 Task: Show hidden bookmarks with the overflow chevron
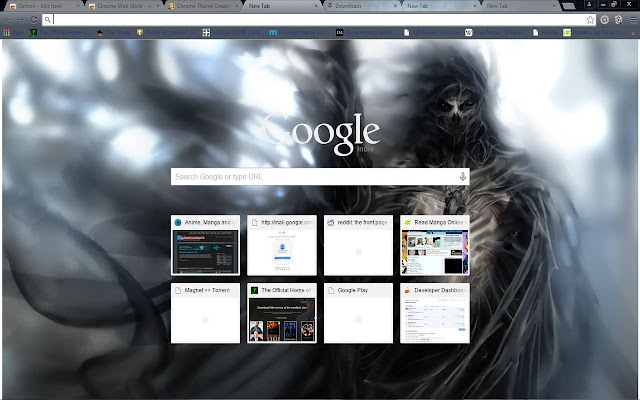633,33
